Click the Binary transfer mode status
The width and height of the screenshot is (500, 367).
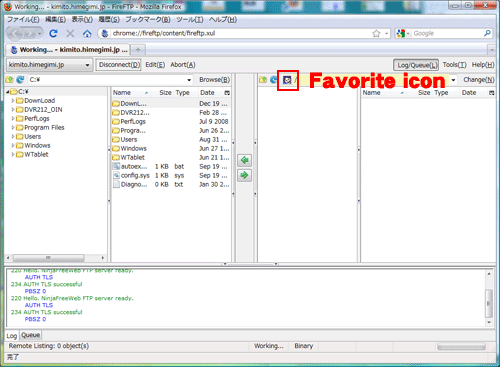[304, 346]
